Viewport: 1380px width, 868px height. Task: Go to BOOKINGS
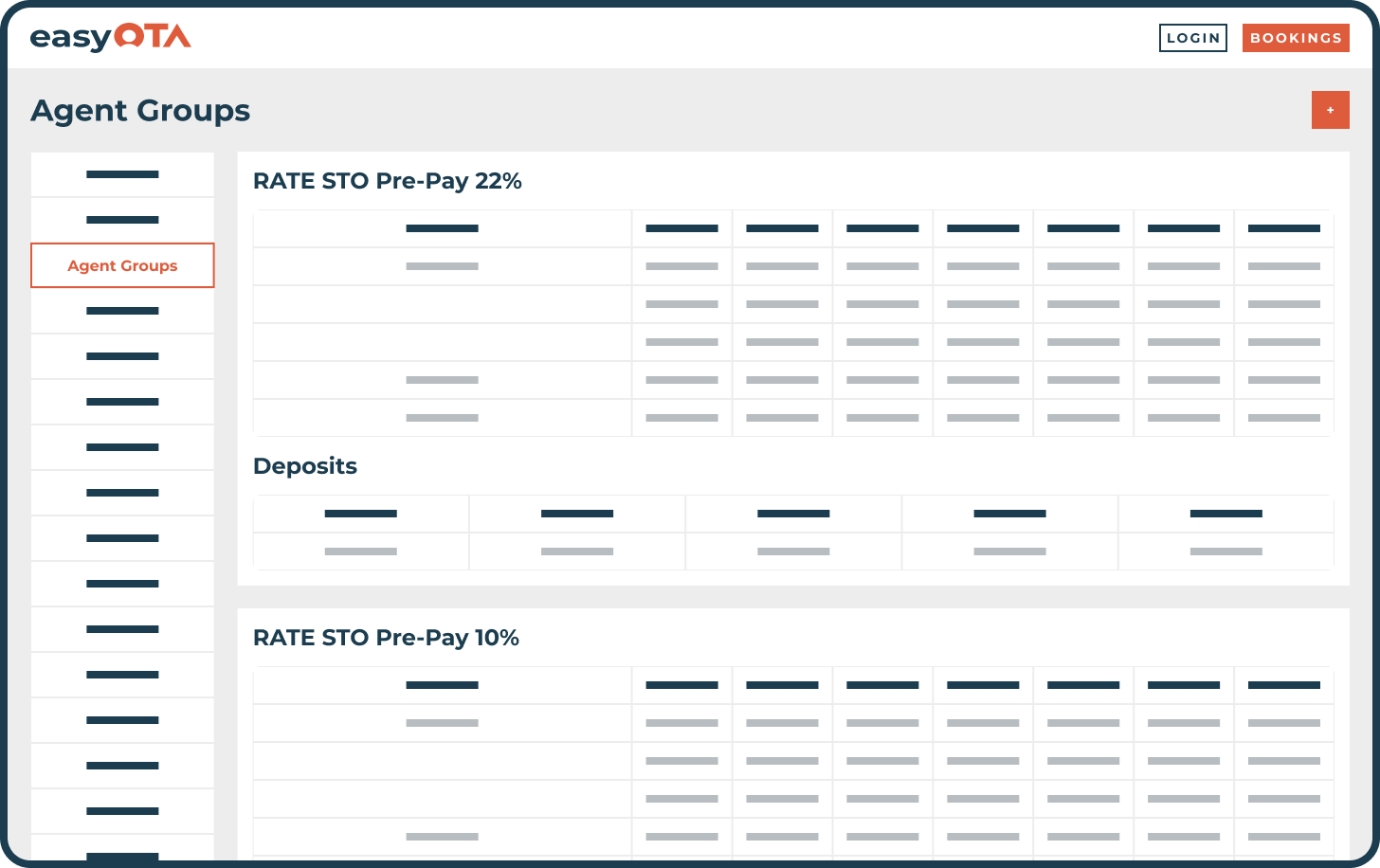tap(1296, 38)
